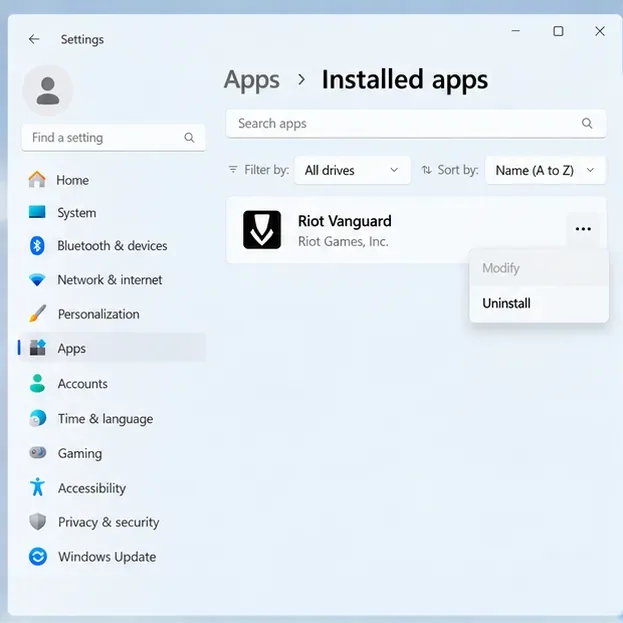Minimize the Settings window

pos(516,31)
